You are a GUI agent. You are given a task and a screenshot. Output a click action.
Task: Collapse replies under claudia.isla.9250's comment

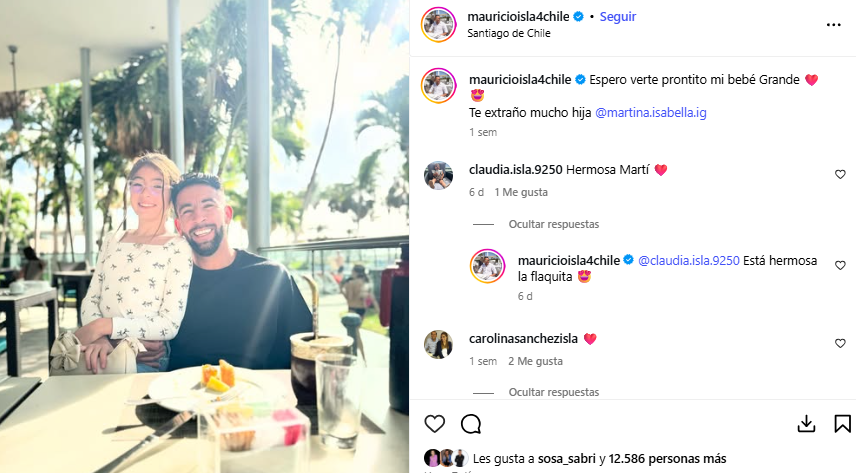tap(554, 224)
